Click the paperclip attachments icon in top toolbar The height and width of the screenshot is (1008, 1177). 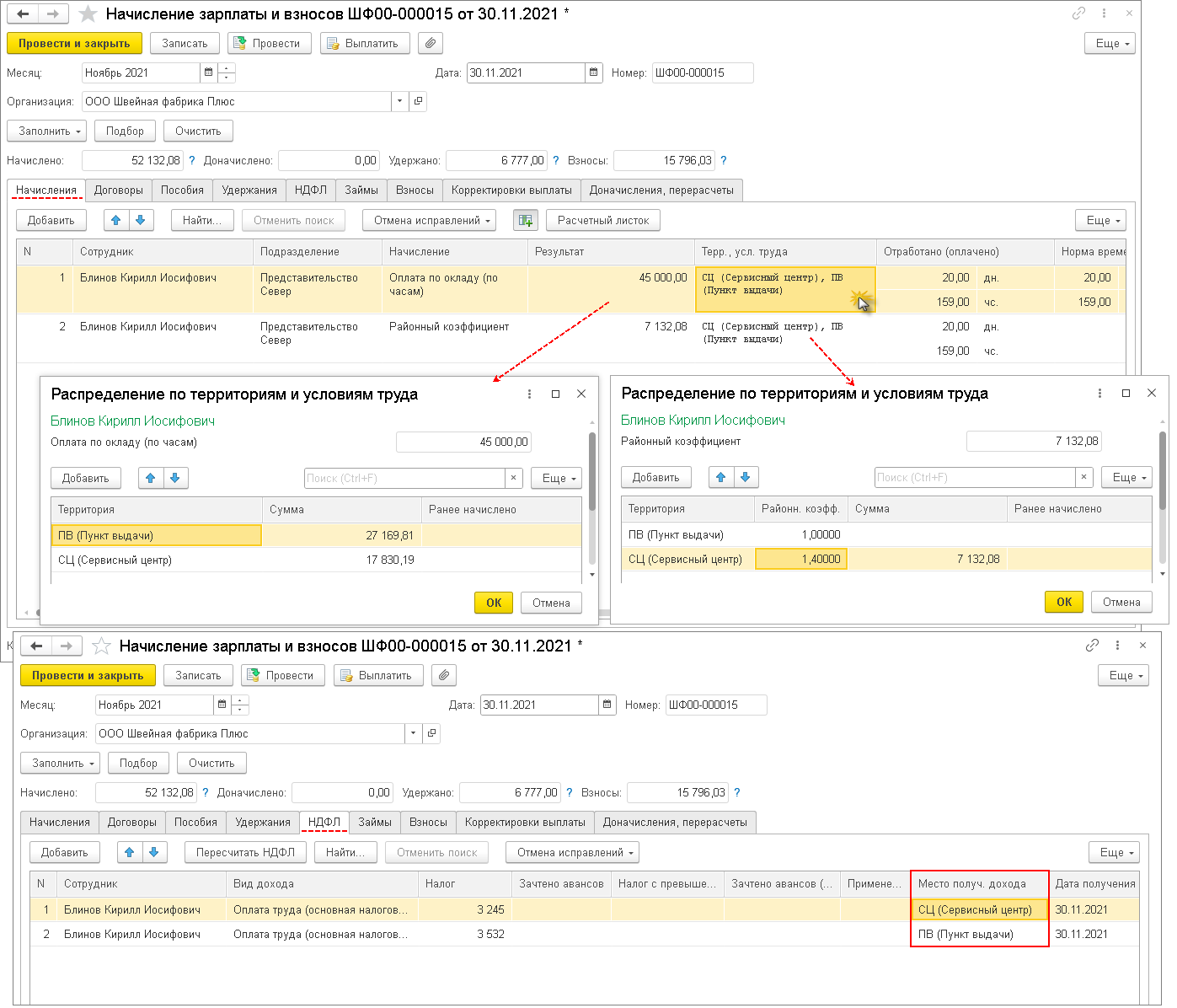(431, 43)
